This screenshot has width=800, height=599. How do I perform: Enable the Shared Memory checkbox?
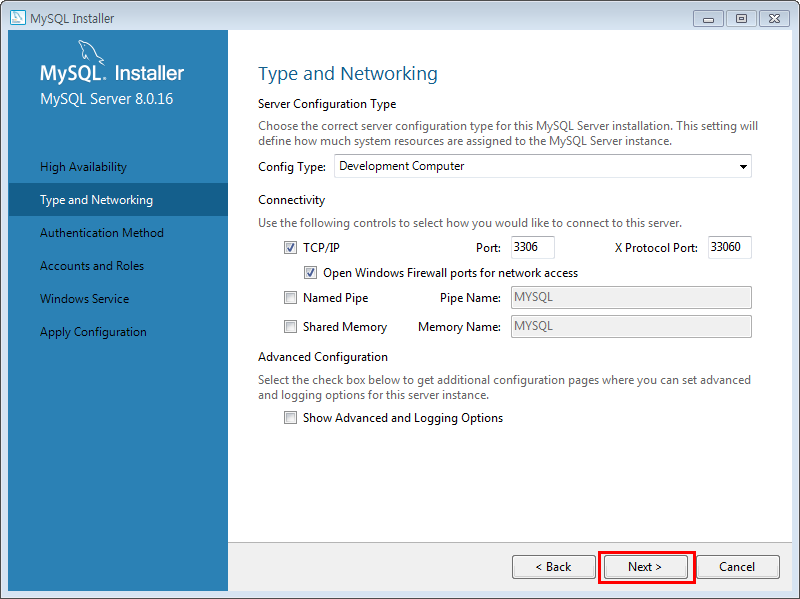(x=290, y=327)
